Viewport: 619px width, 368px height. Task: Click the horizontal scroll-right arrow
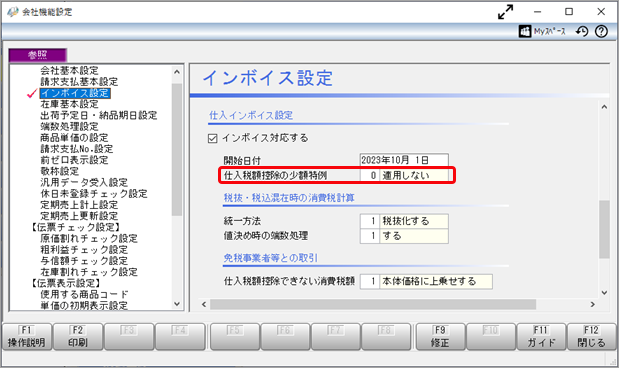593,304
